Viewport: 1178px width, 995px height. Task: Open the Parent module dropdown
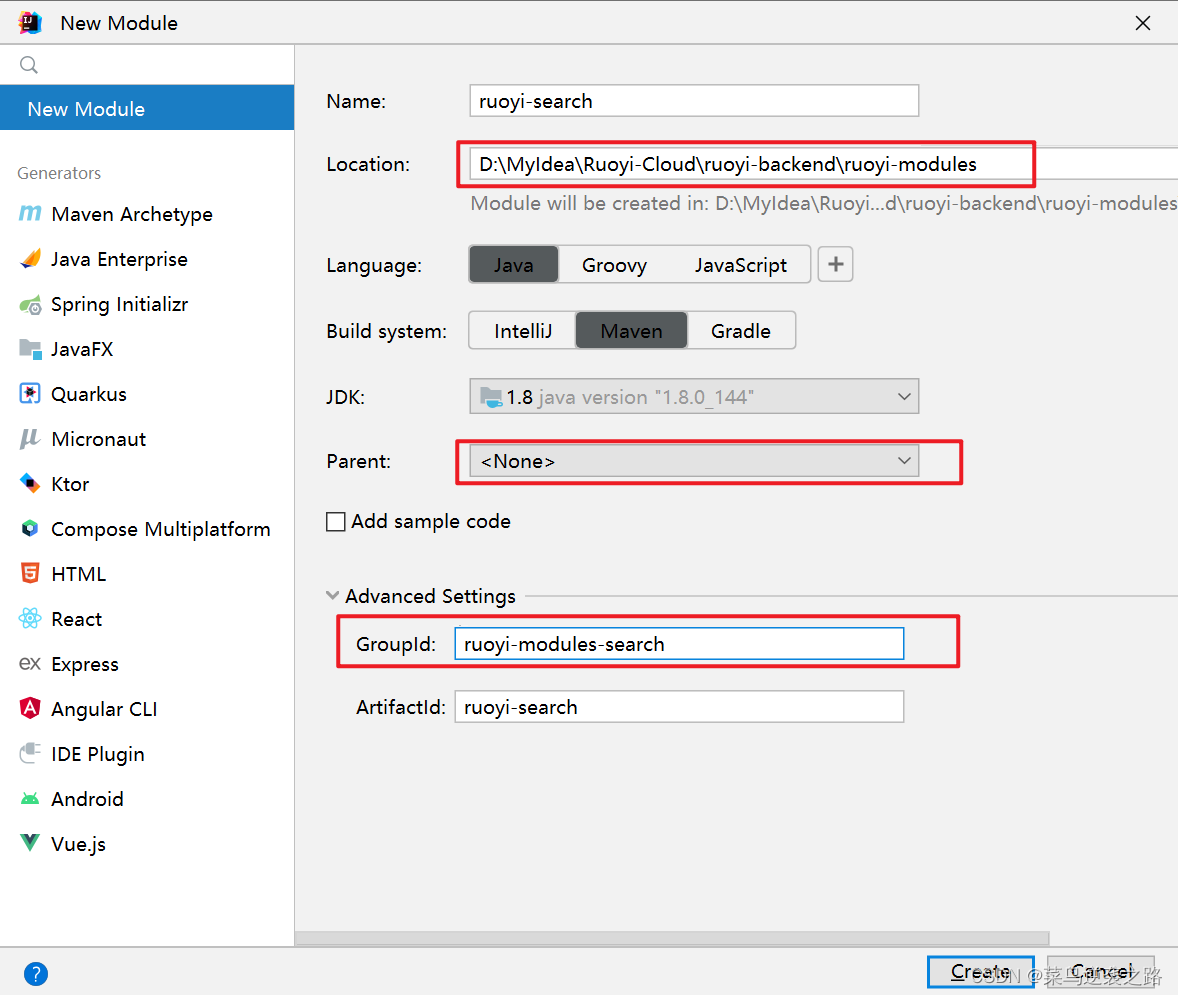[694, 461]
